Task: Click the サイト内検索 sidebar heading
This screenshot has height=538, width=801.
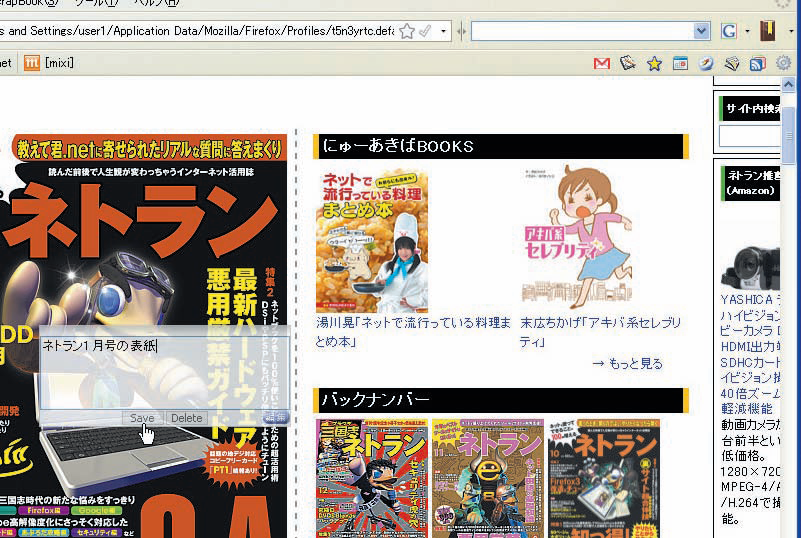Action: tap(750, 108)
